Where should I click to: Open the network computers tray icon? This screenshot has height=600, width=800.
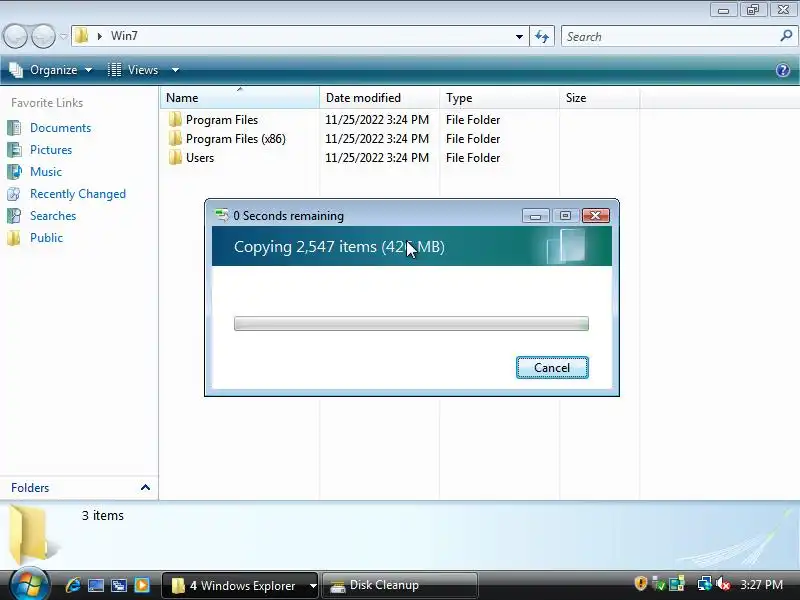tap(677, 583)
